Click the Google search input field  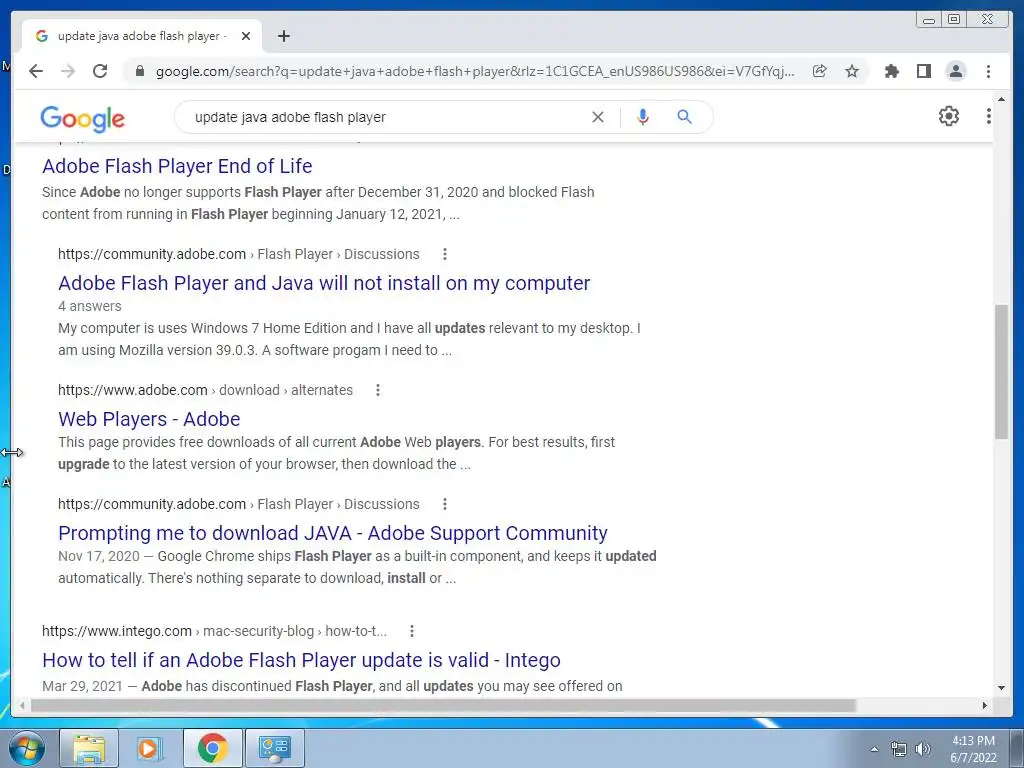pyautogui.click(x=385, y=117)
